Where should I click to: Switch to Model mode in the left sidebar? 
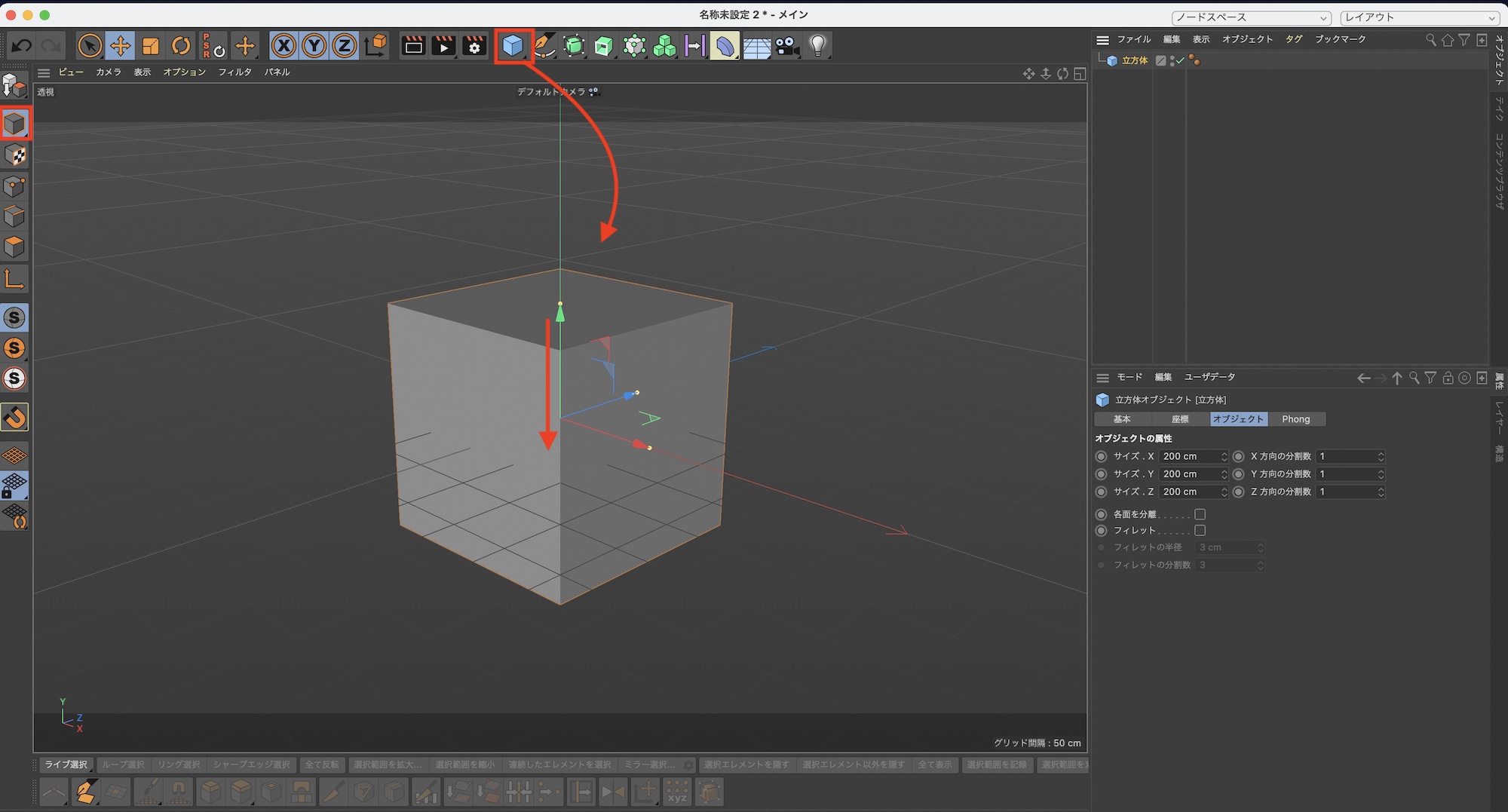(15, 123)
